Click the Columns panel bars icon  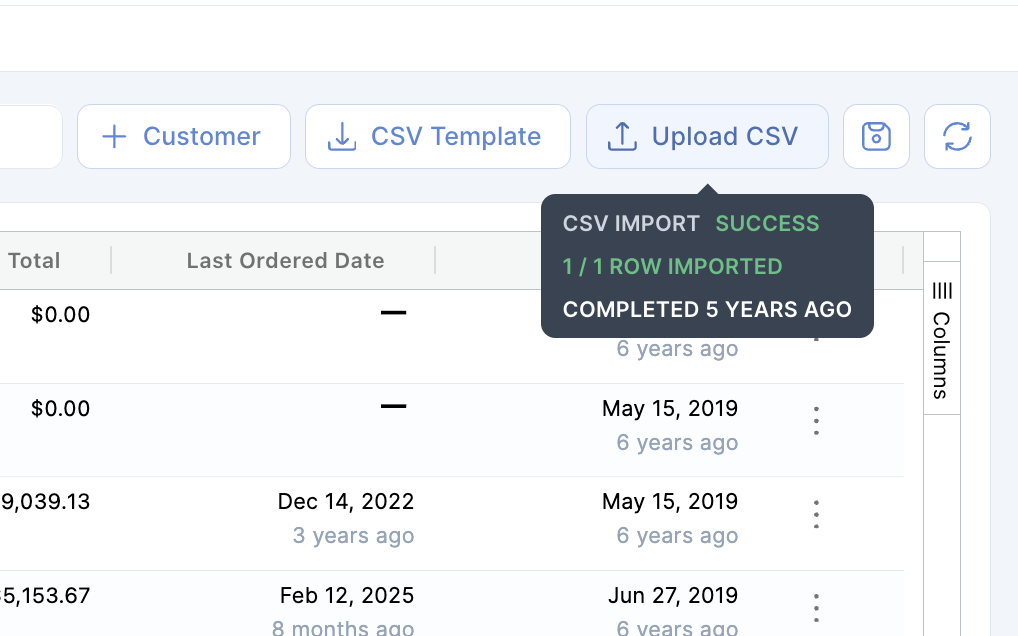coord(942,291)
